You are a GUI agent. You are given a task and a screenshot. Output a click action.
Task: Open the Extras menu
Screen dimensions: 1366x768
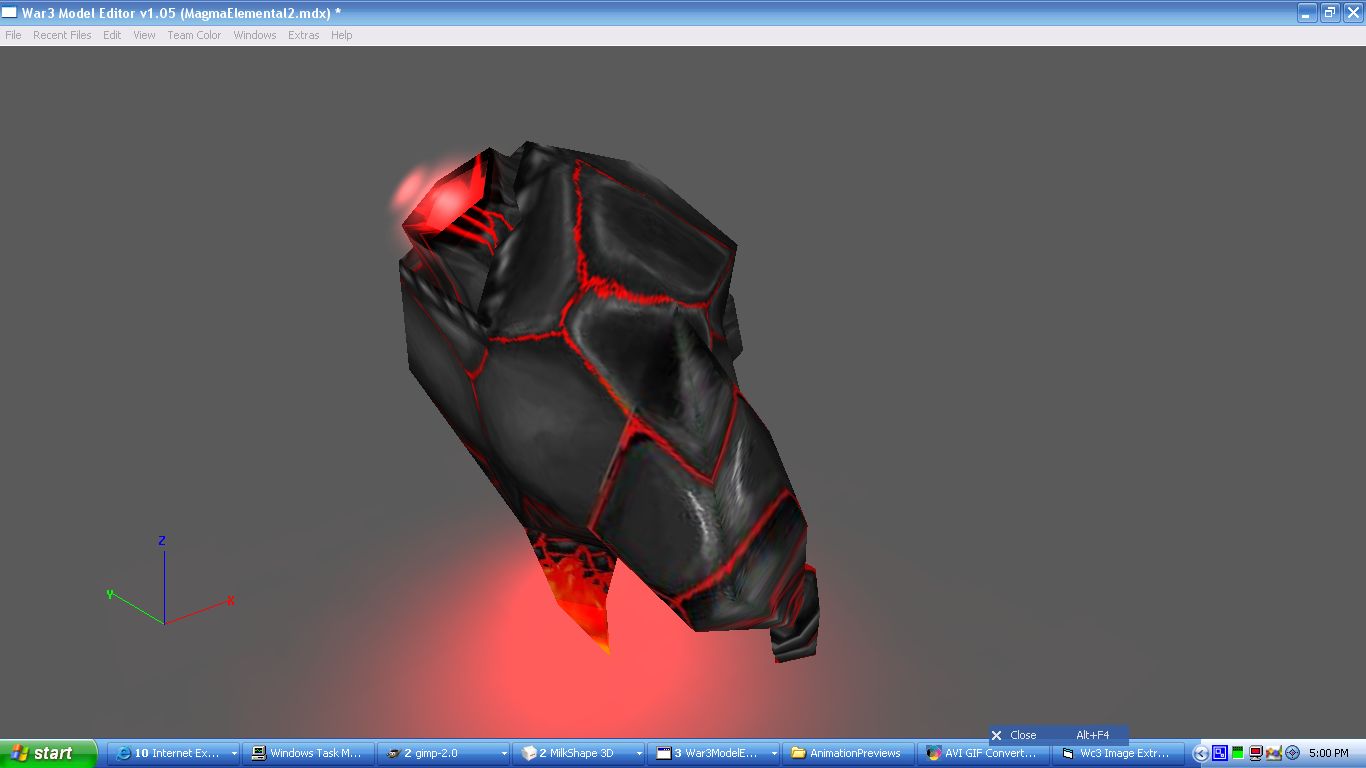[304, 35]
